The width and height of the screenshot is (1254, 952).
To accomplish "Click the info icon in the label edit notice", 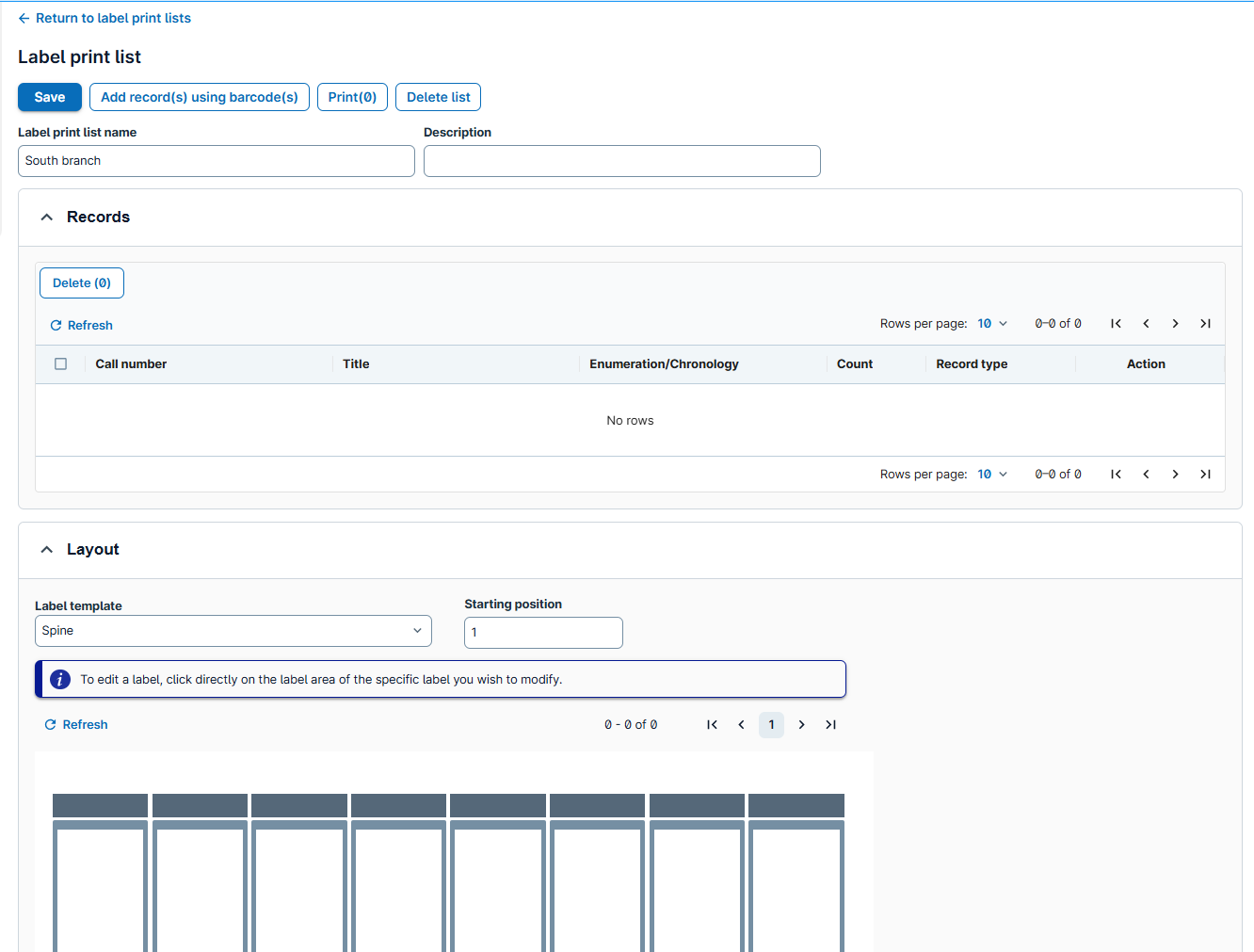I will click(60, 680).
